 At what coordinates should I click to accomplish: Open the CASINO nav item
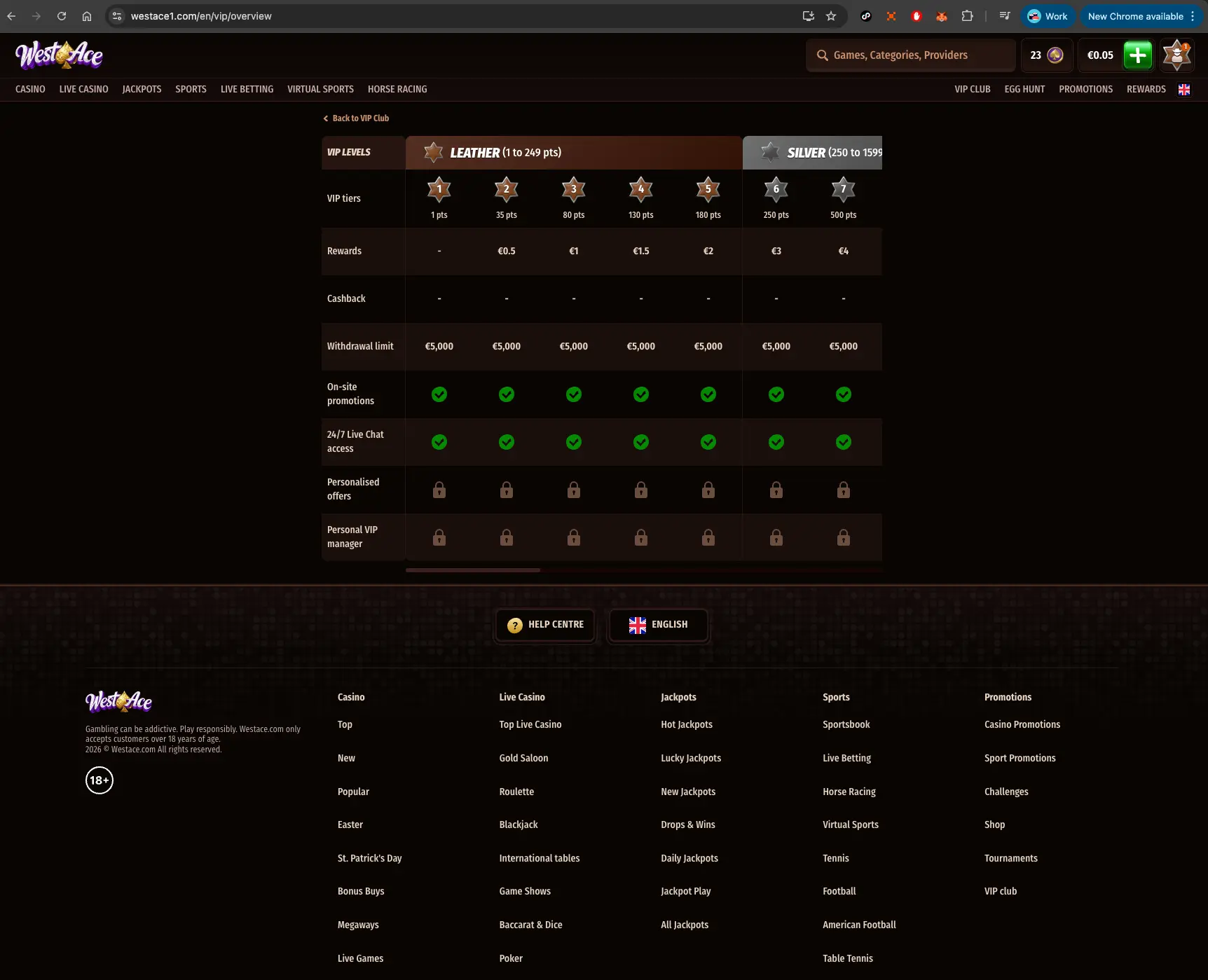pos(30,89)
